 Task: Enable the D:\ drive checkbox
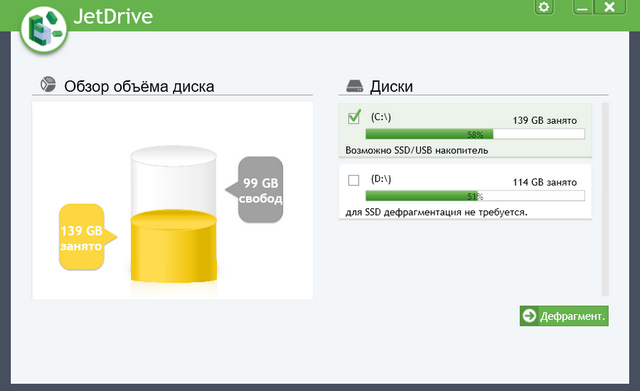coord(353,180)
